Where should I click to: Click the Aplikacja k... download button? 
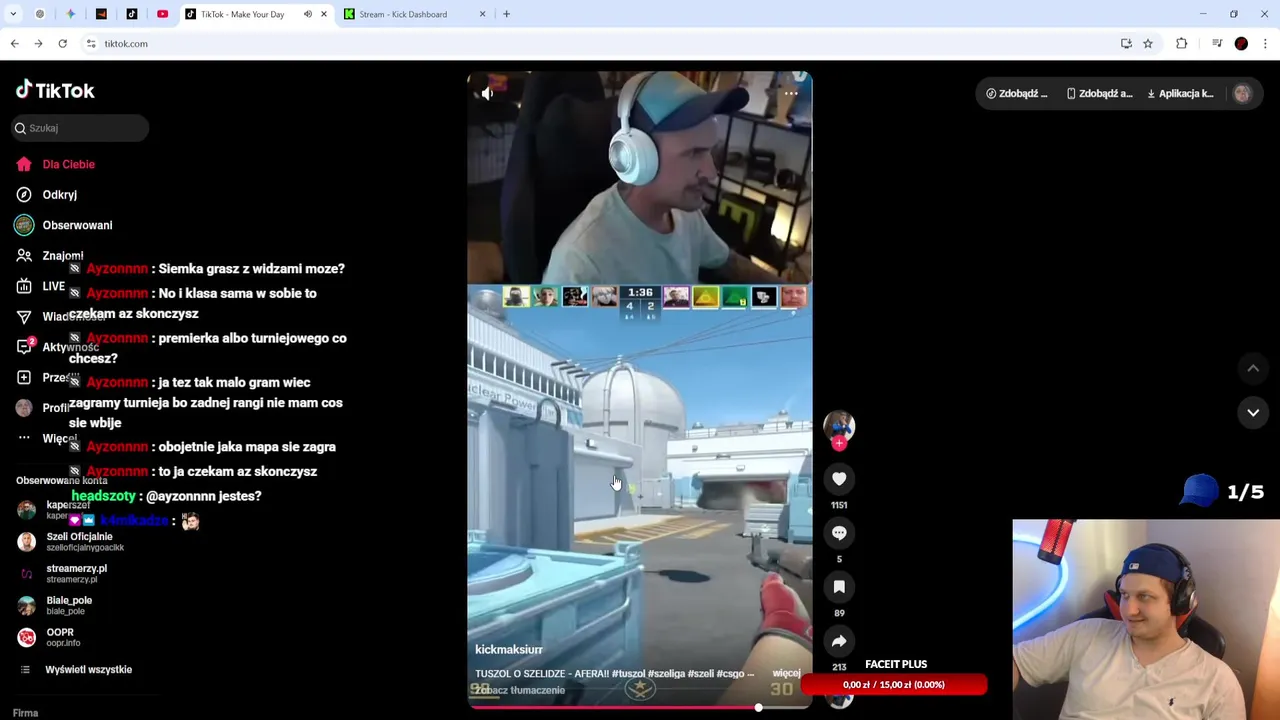(1180, 93)
